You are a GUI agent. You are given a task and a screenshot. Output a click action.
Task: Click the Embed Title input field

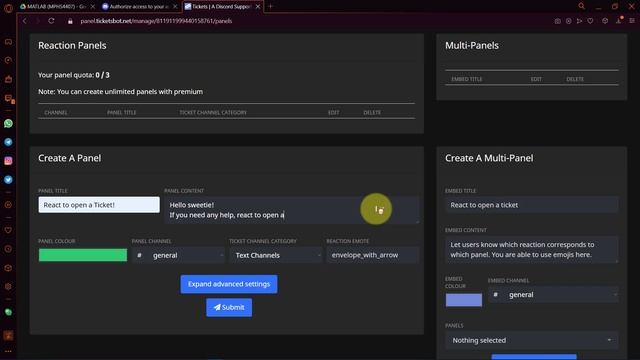coord(532,205)
